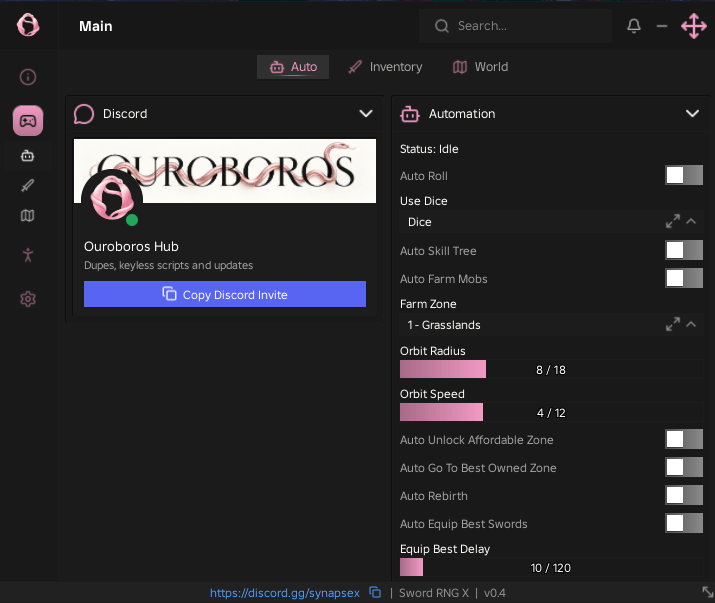
Task: Open the settings gear sidebar icon
Action: pyautogui.click(x=28, y=299)
